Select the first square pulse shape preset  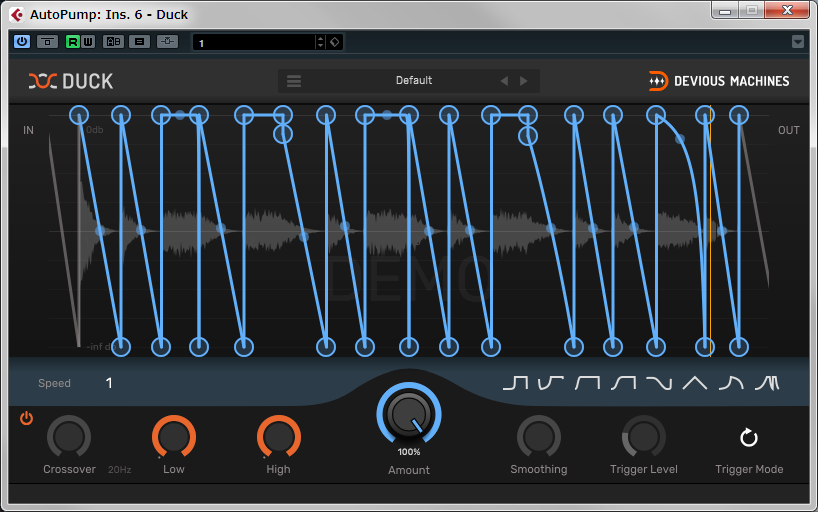tap(515, 383)
